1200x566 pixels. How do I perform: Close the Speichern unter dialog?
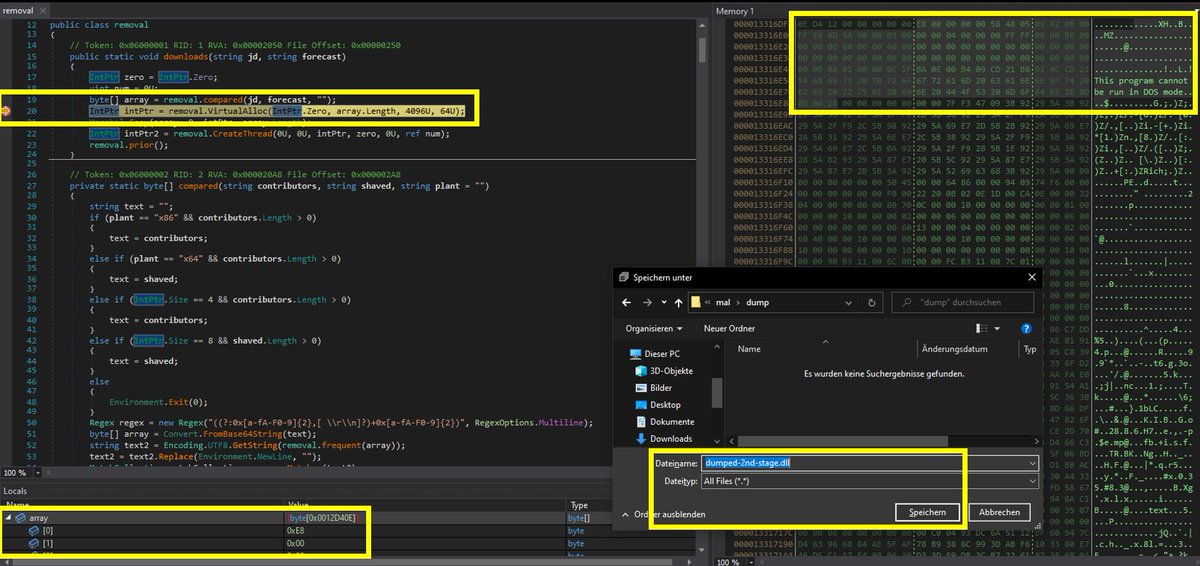point(1033,277)
